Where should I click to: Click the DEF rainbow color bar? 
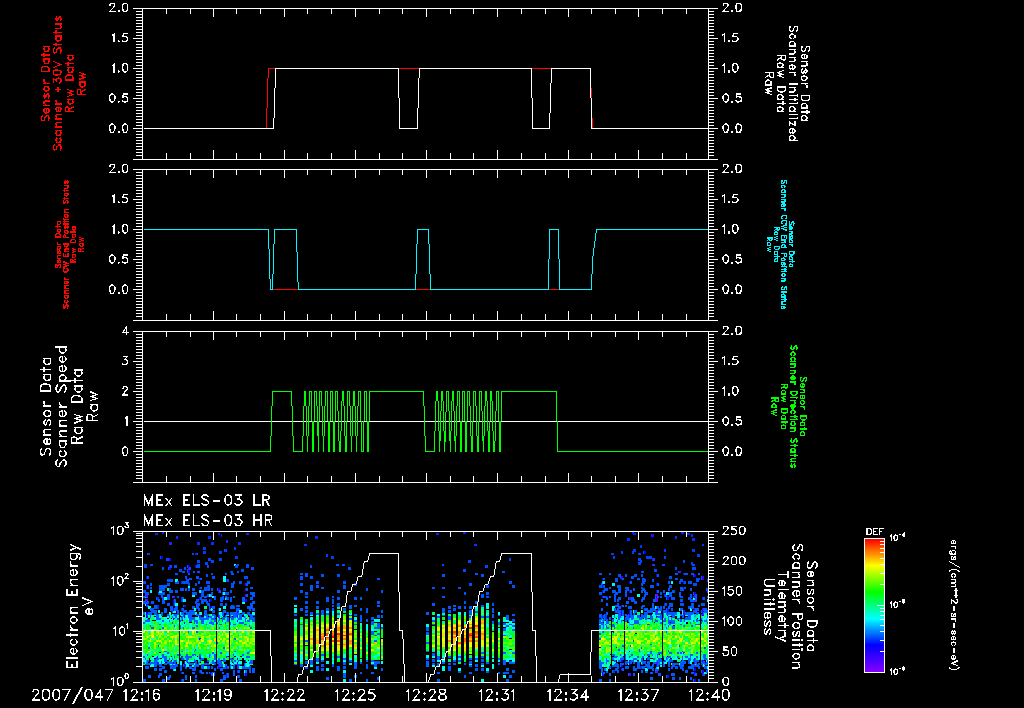(x=874, y=605)
